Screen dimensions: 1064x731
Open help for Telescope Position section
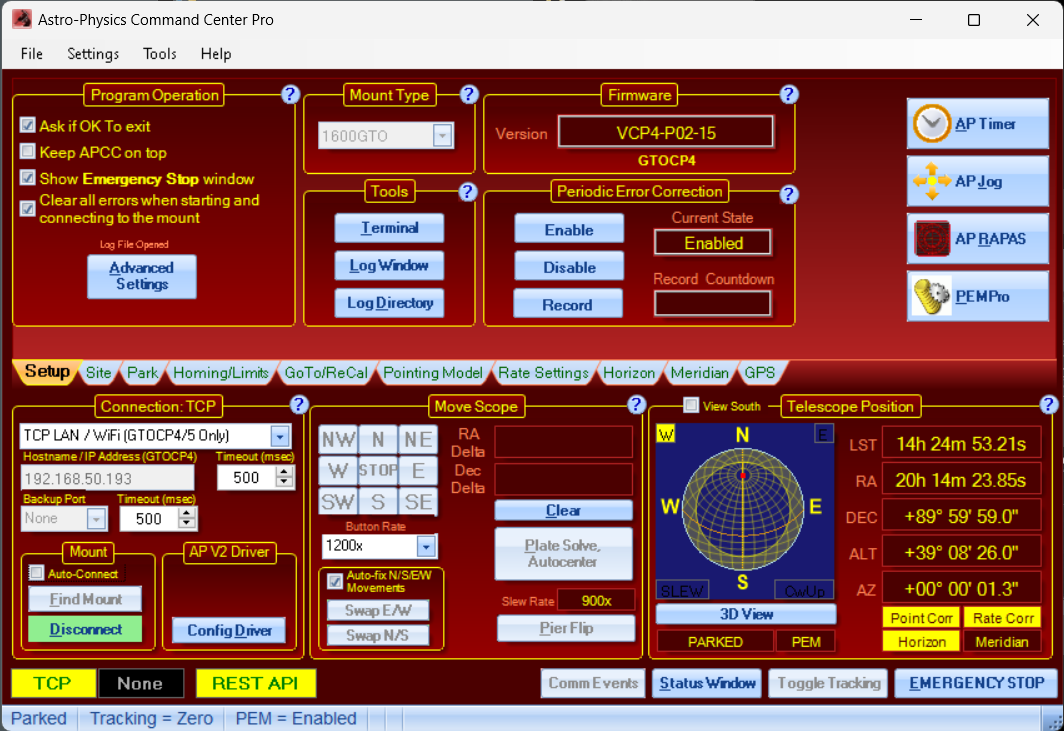click(x=1048, y=405)
